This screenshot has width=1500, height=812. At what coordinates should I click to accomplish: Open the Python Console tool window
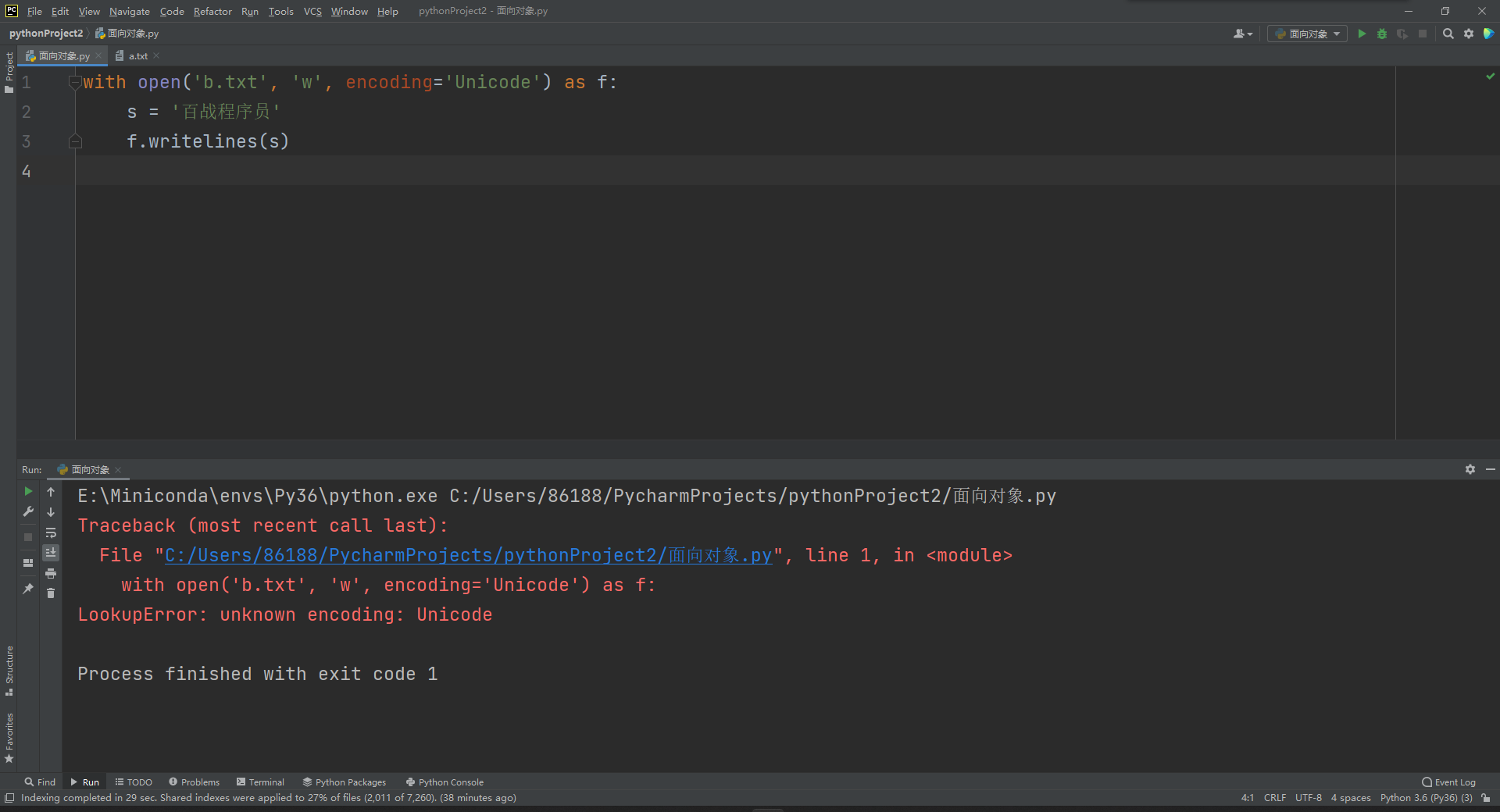click(x=445, y=782)
